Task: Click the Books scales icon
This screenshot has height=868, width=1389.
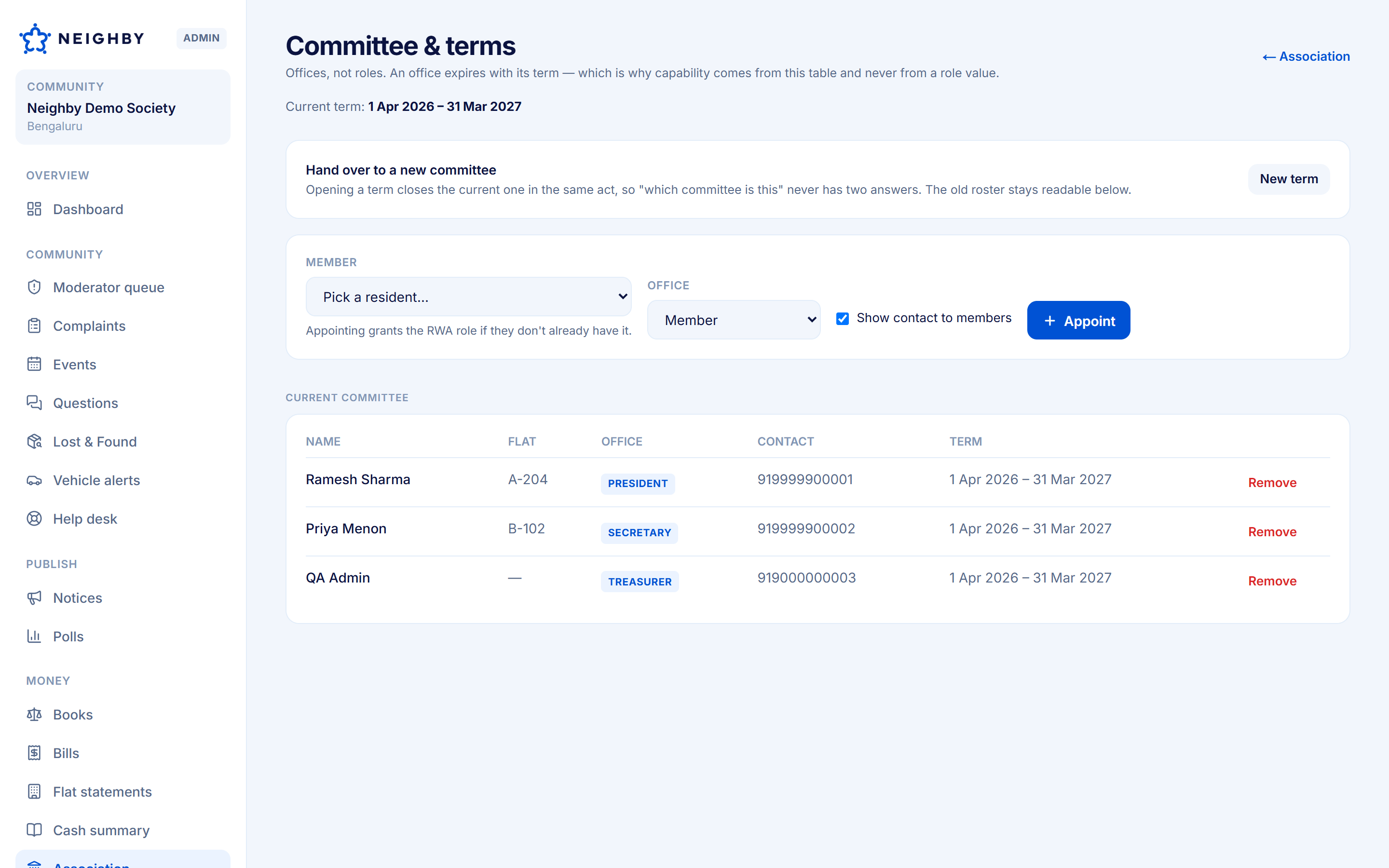Action: click(x=34, y=714)
